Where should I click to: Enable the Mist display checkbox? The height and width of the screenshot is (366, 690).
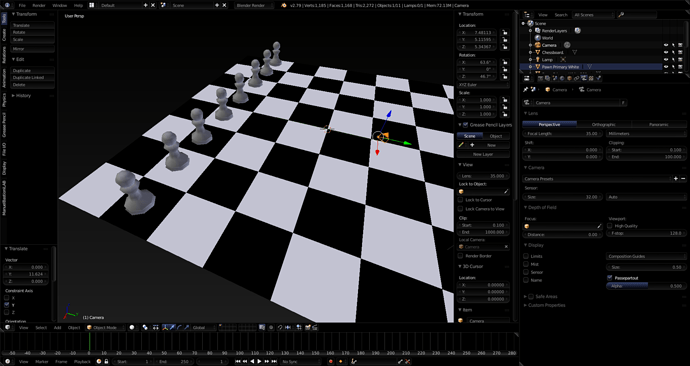[526, 264]
